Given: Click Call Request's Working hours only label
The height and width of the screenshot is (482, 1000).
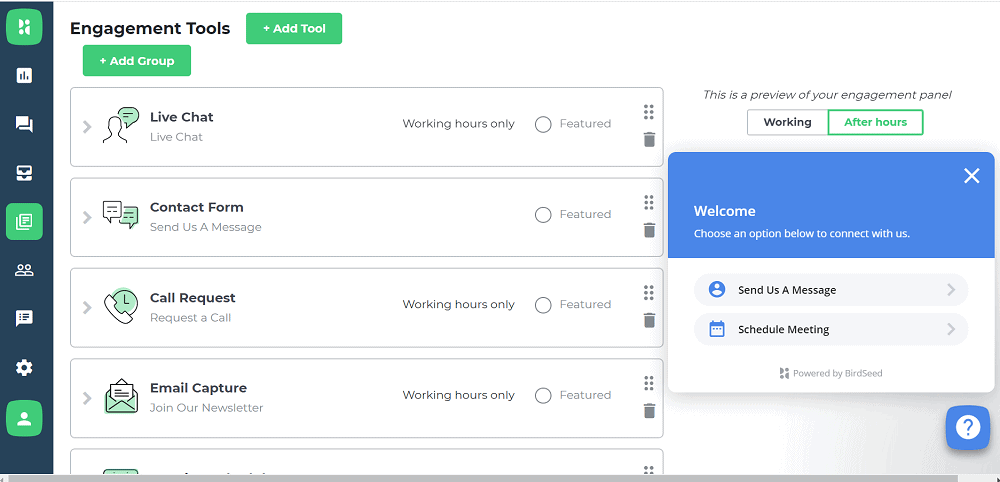Looking at the screenshot, I should pos(459,305).
